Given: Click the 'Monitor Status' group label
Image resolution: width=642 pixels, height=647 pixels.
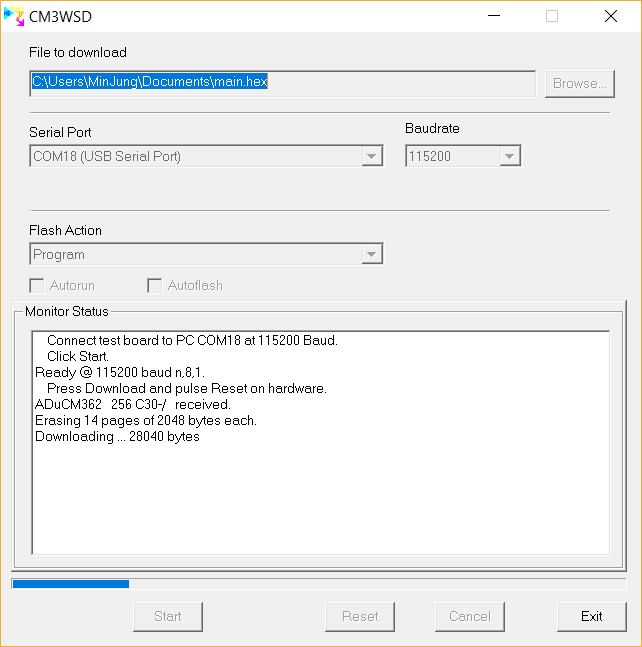Looking at the screenshot, I should coord(67,311).
